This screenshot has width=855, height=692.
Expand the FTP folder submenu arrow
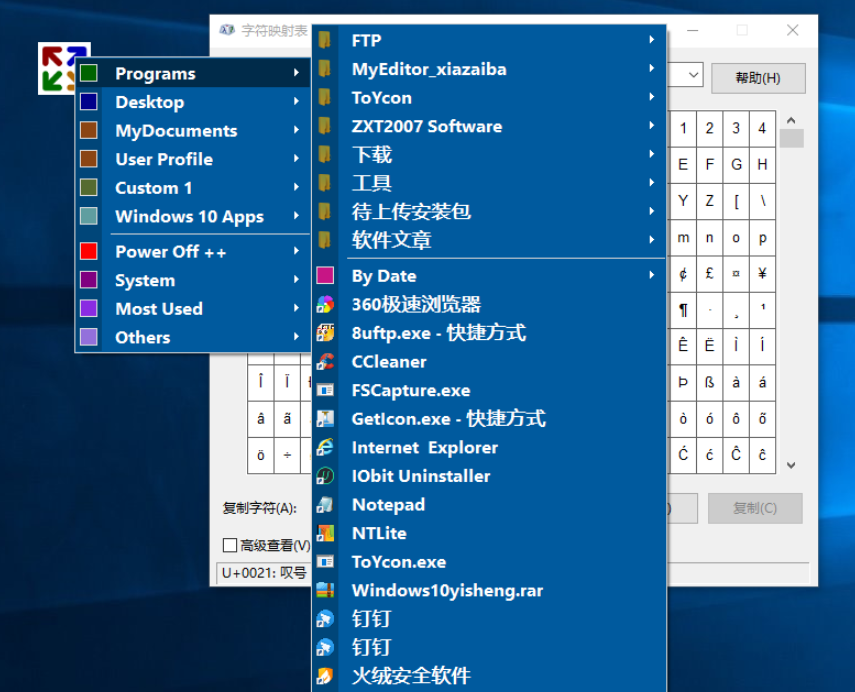652,41
